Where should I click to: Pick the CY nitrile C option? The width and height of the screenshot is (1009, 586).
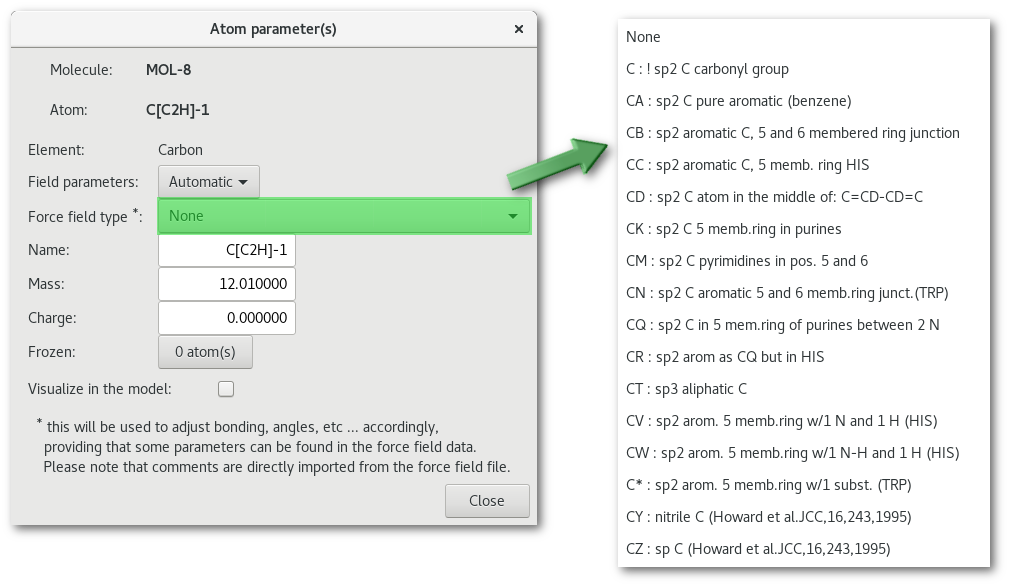[768, 517]
